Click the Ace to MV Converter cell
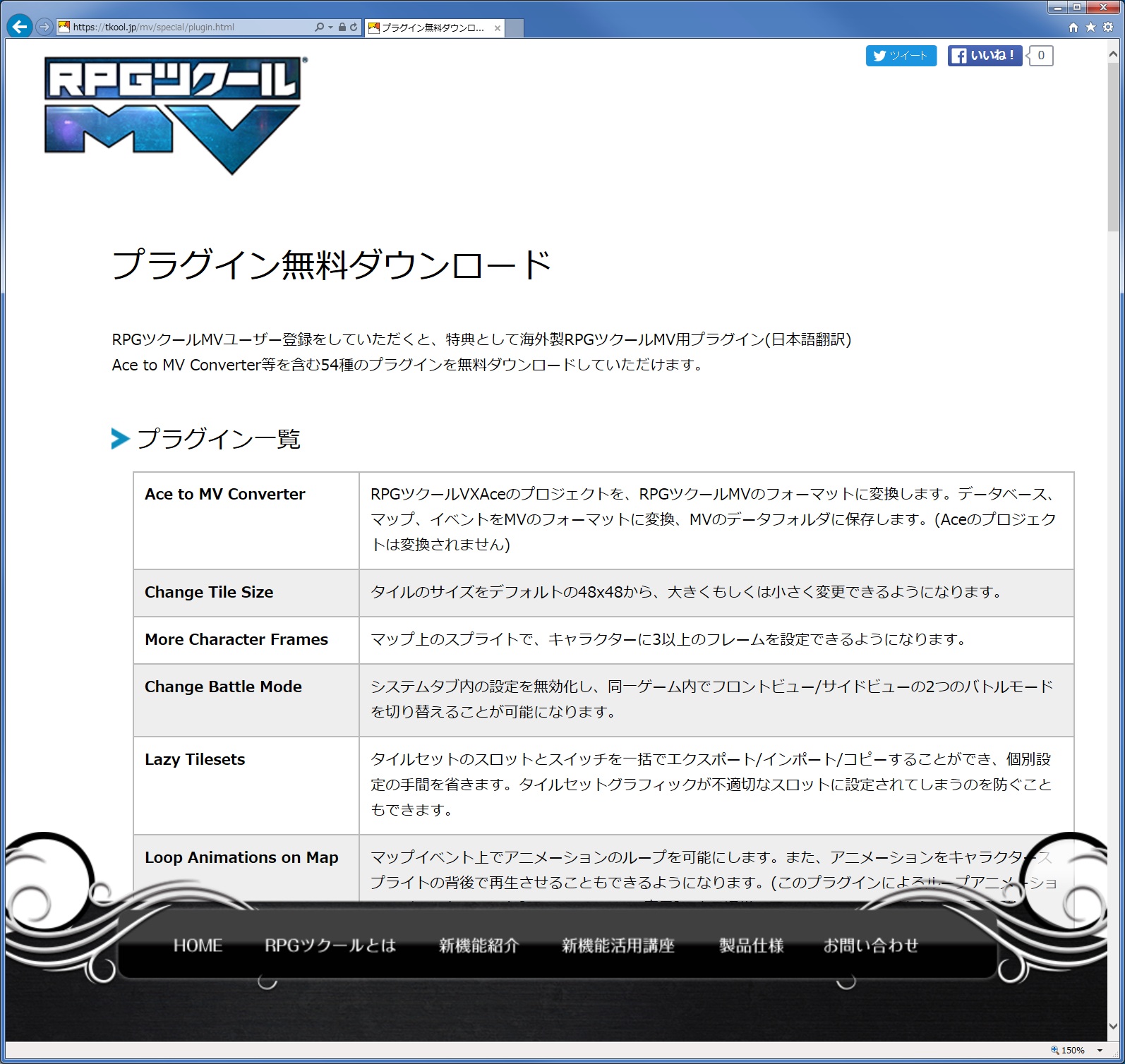Image resolution: width=1125 pixels, height=1064 pixels. click(246, 521)
